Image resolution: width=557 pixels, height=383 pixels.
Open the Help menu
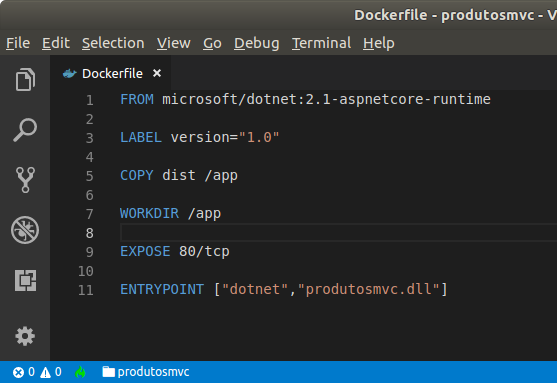tap(379, 43)
